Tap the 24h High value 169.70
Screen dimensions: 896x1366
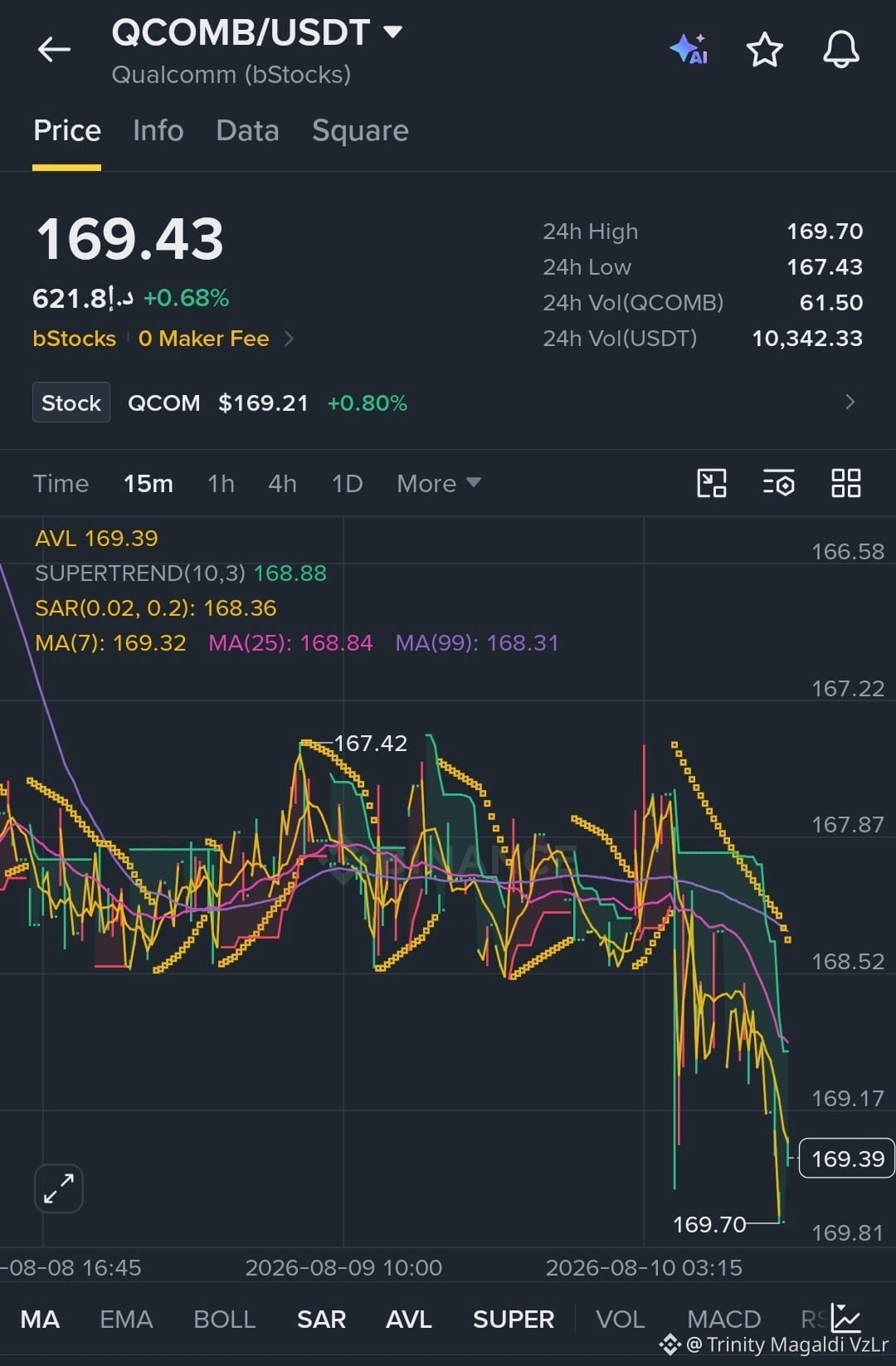[825, 232]
